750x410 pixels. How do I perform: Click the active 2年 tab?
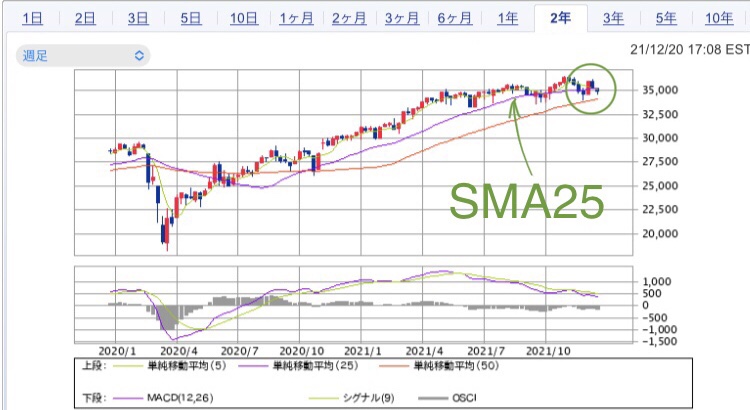pos(561,18)
